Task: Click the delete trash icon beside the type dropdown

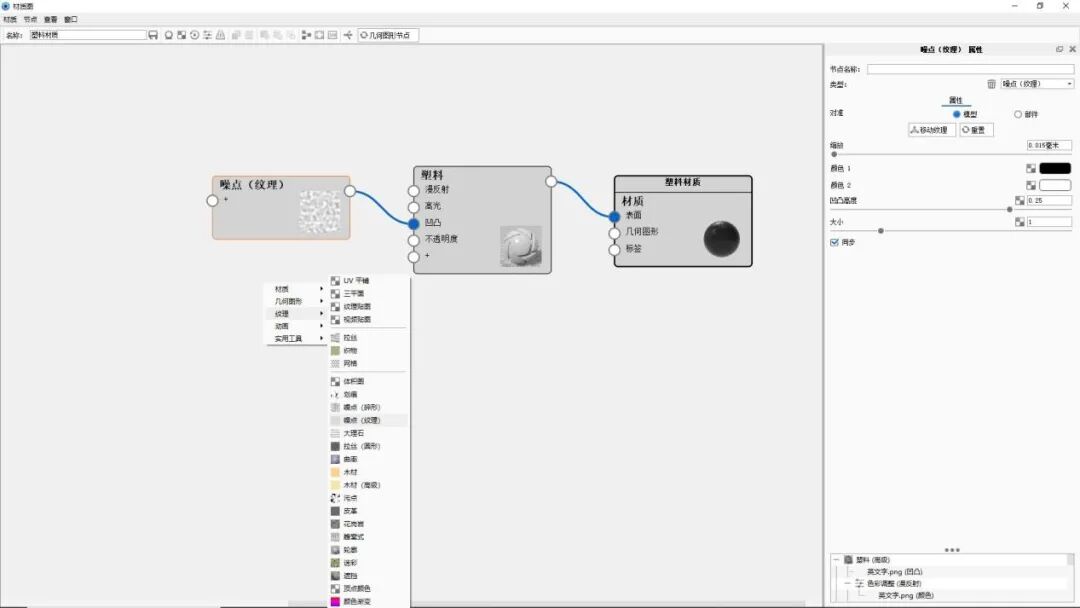Action: point(989,84)
